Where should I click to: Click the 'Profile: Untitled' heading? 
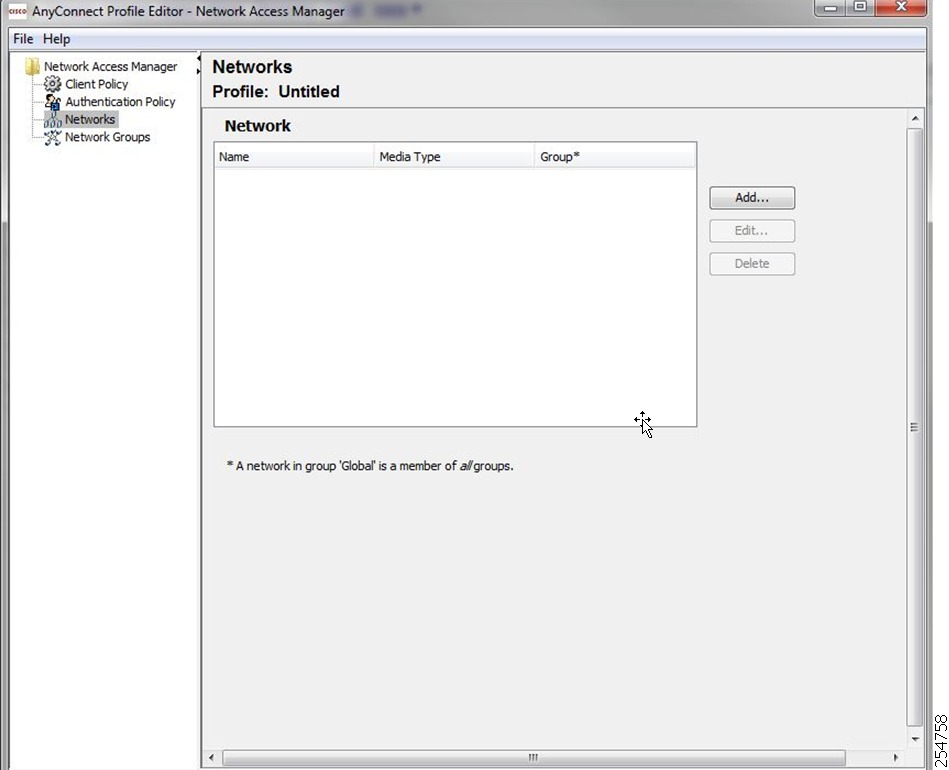(276, 92)
